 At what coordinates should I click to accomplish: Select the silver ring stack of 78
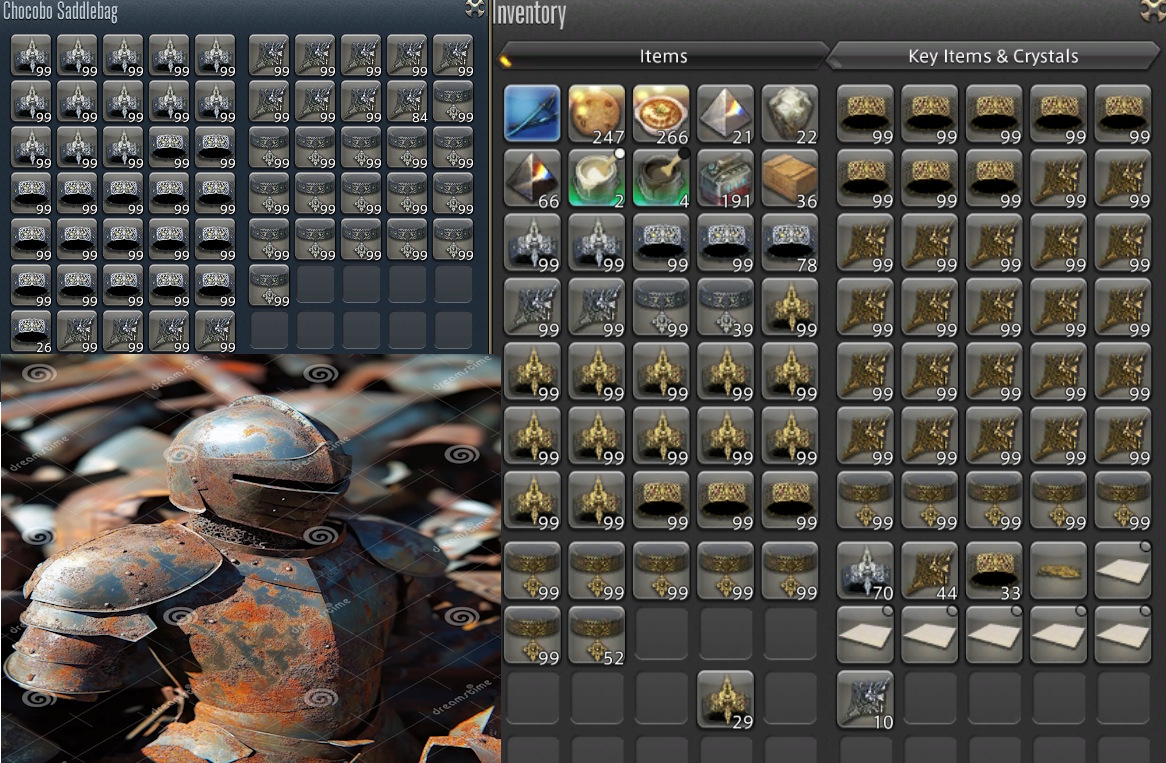pyautogui.click(x=790, y=242)
